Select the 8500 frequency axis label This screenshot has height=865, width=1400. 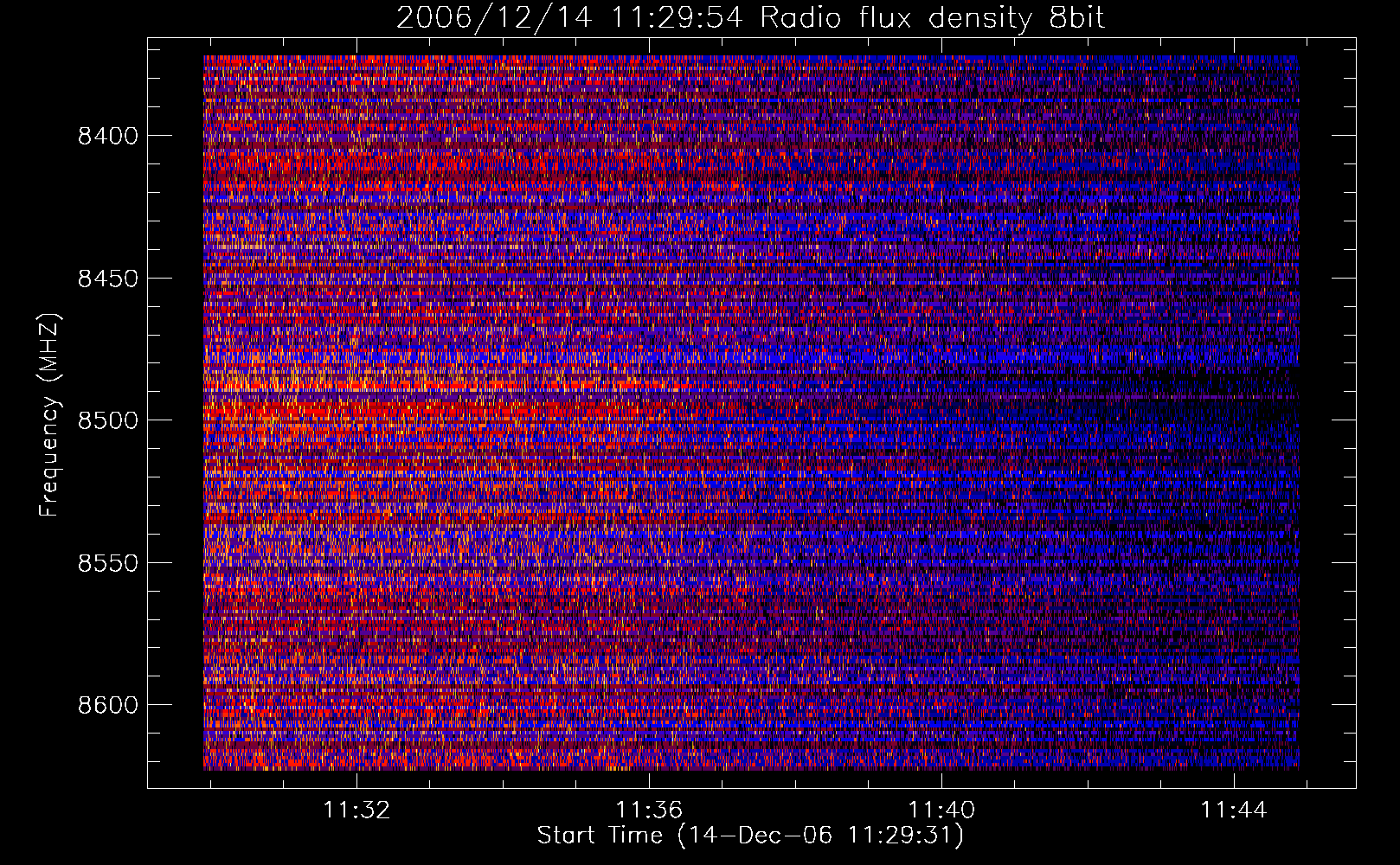[x=108, y=420]
